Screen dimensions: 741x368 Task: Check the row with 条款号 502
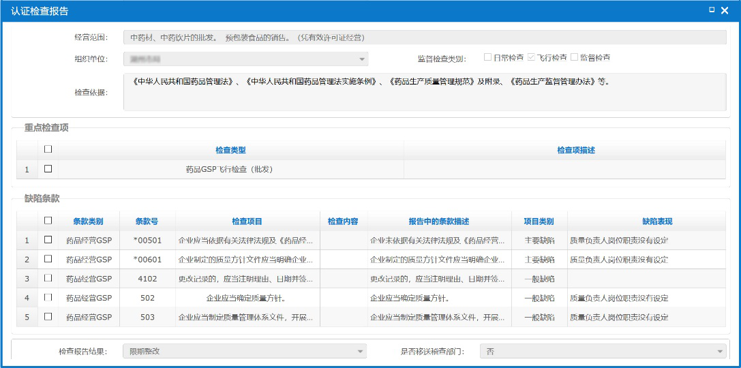click(x=48, y=298)
